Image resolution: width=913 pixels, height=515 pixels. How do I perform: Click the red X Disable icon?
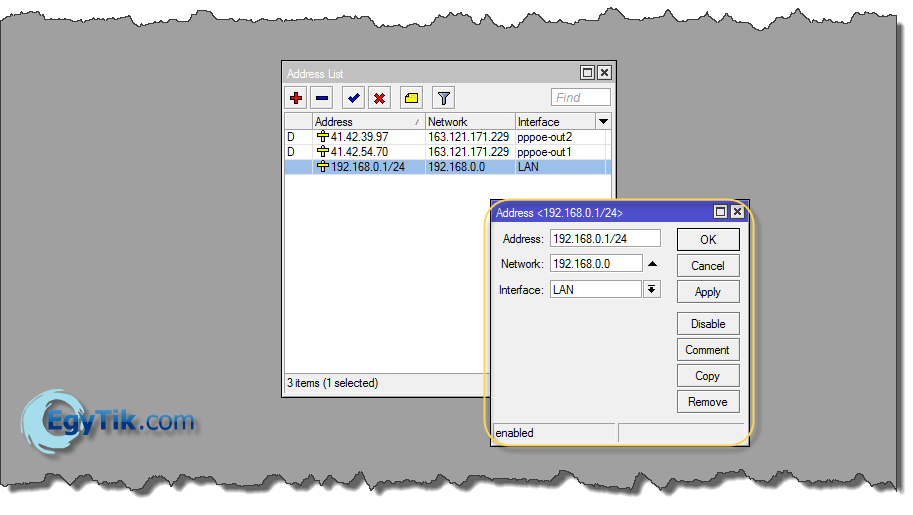point(379,97)
